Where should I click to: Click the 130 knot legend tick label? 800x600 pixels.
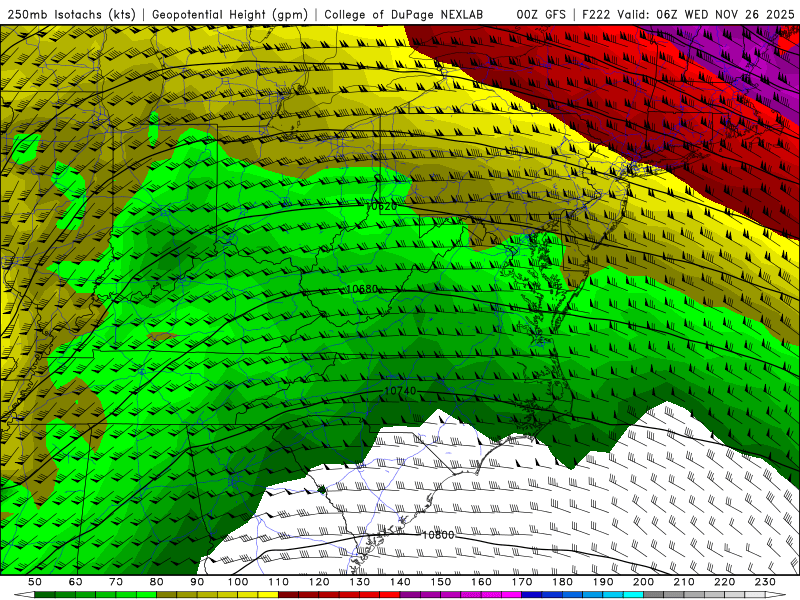pos(359,582)
